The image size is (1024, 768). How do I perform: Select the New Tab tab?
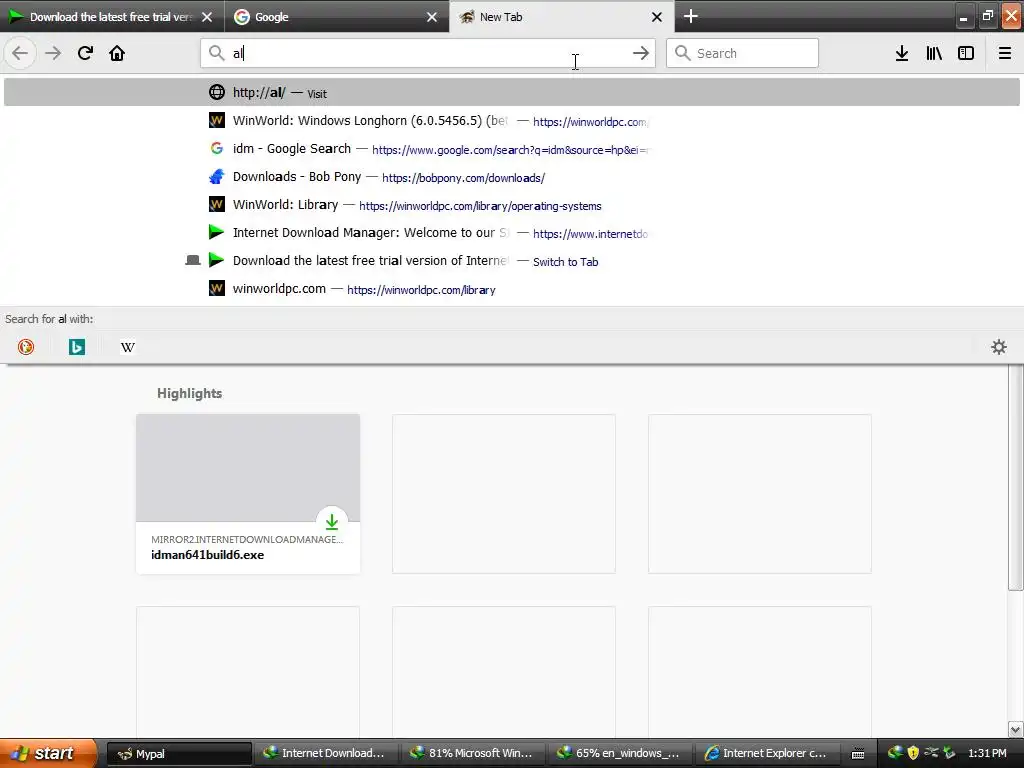(x=562, y=17)
